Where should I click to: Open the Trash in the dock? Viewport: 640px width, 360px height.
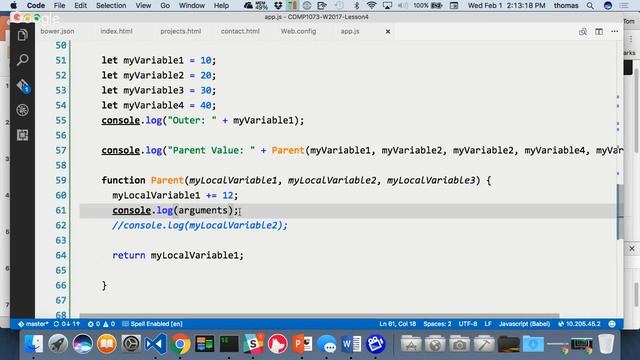click(606, 344)
